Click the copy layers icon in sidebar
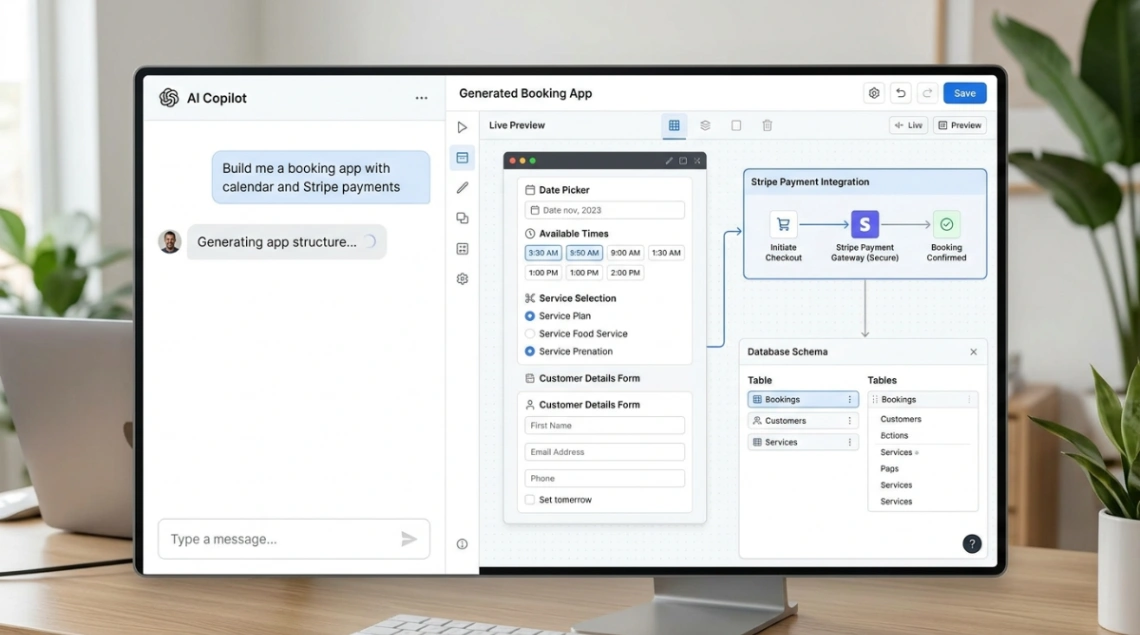 [x=462, y=218]
